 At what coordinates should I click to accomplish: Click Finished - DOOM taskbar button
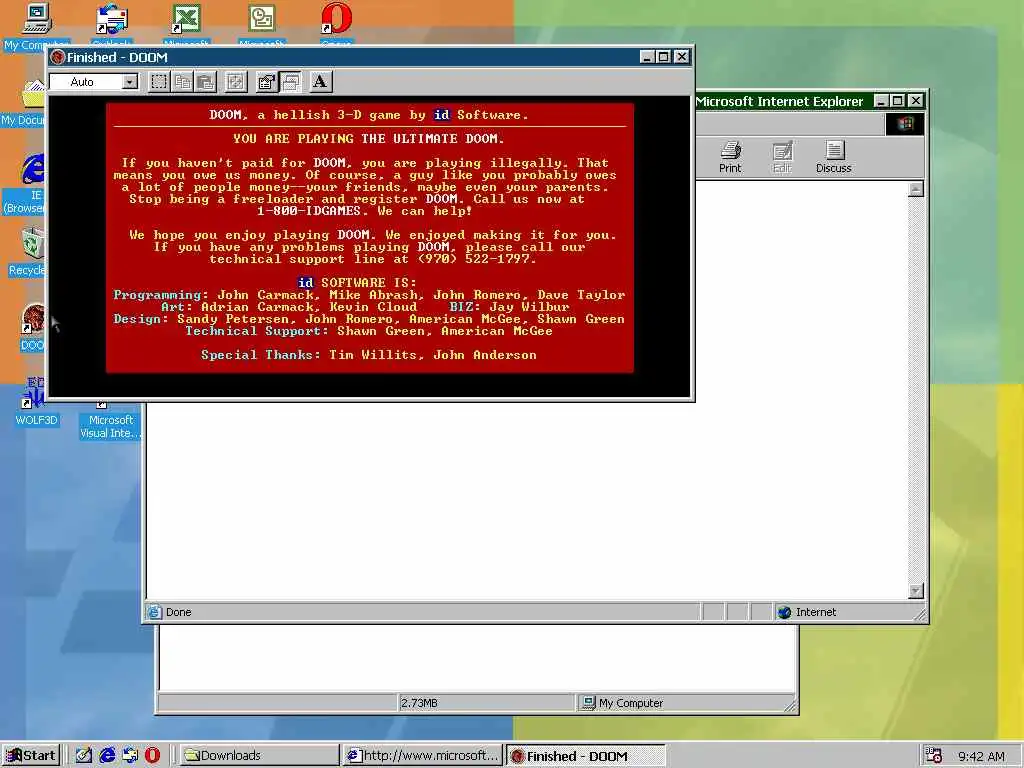[586, 756]
